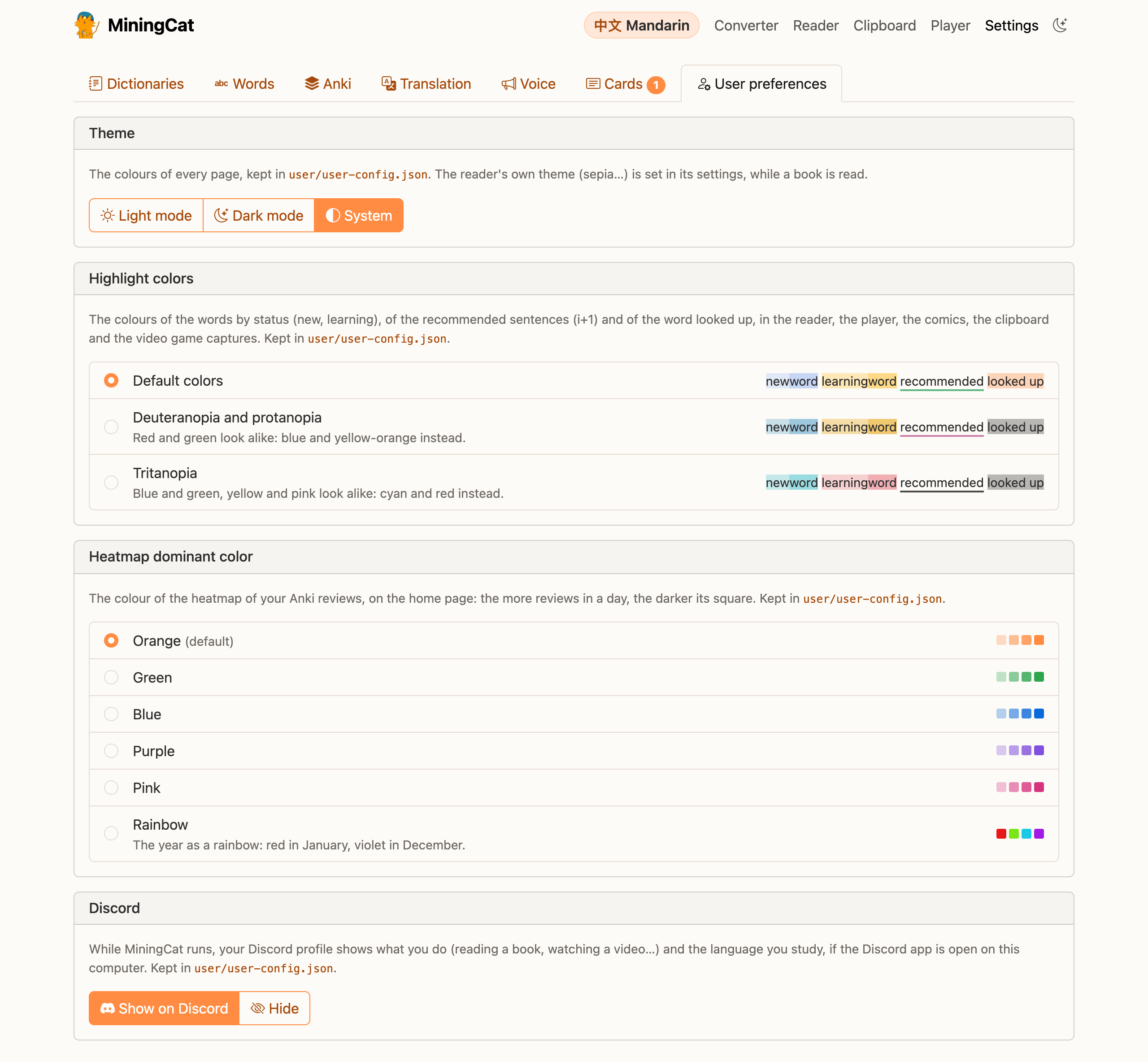Image resolution: width=1148 pixels, height=1062 pixels.
Task: Click the blue heatmap swatches
Action: 1020,714
